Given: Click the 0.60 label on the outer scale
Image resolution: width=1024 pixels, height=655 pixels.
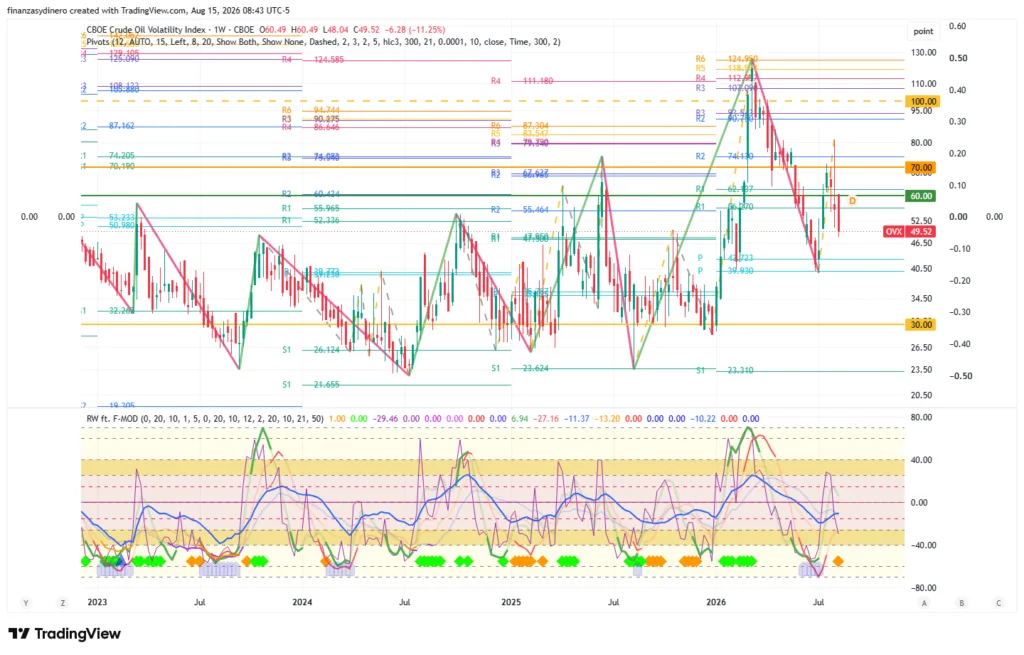Looking at the screenshot, I should click(957, 26).
